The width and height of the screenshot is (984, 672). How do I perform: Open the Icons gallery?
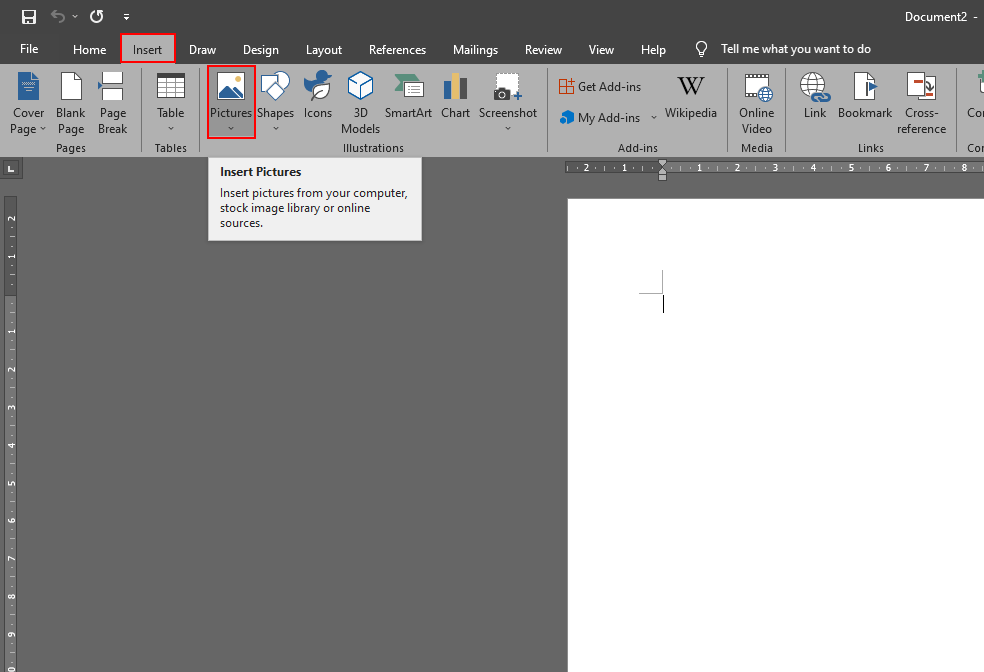[x=318, y=97]
